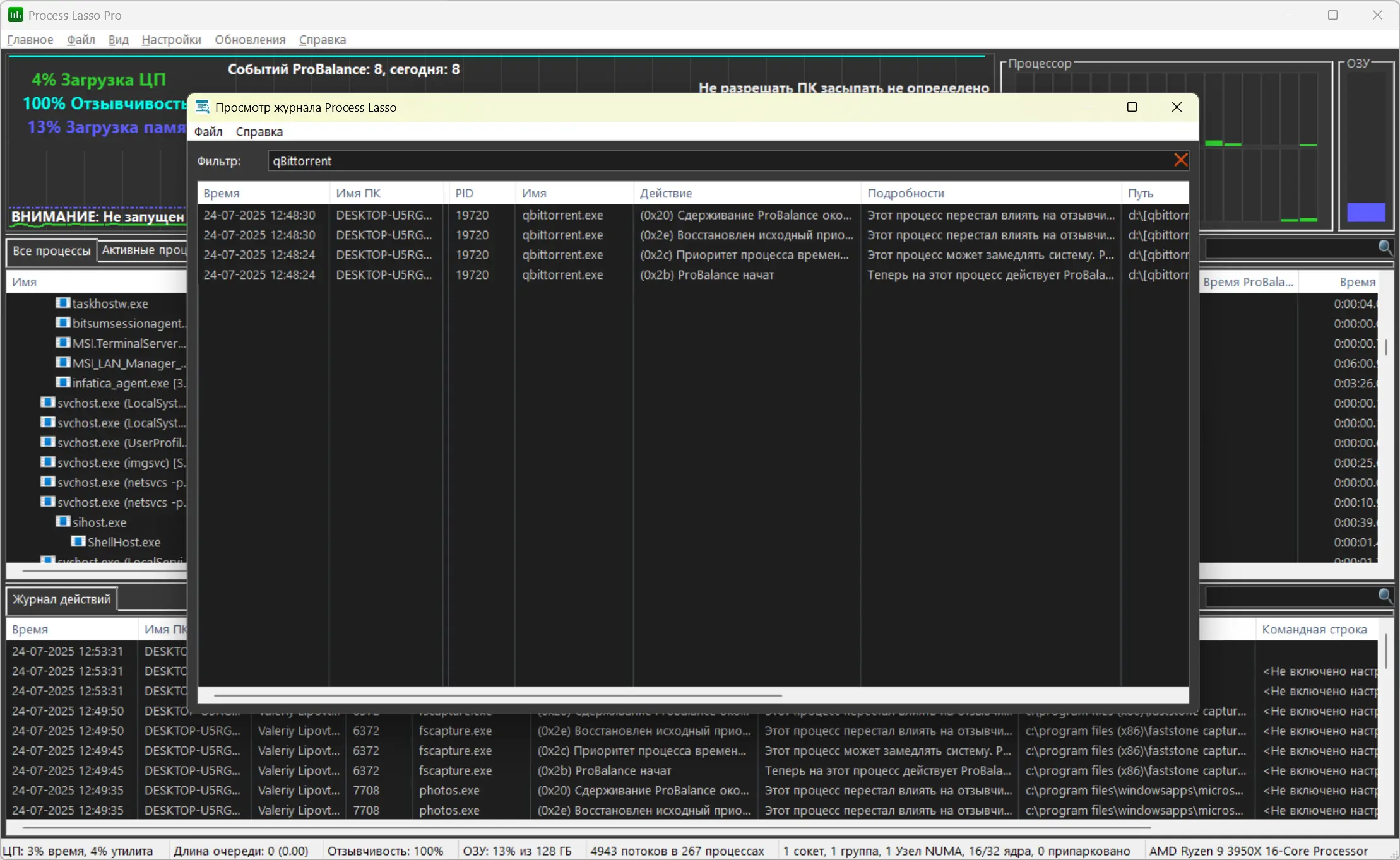Click the search magnifier icon above actions log

coord(1385,596)
